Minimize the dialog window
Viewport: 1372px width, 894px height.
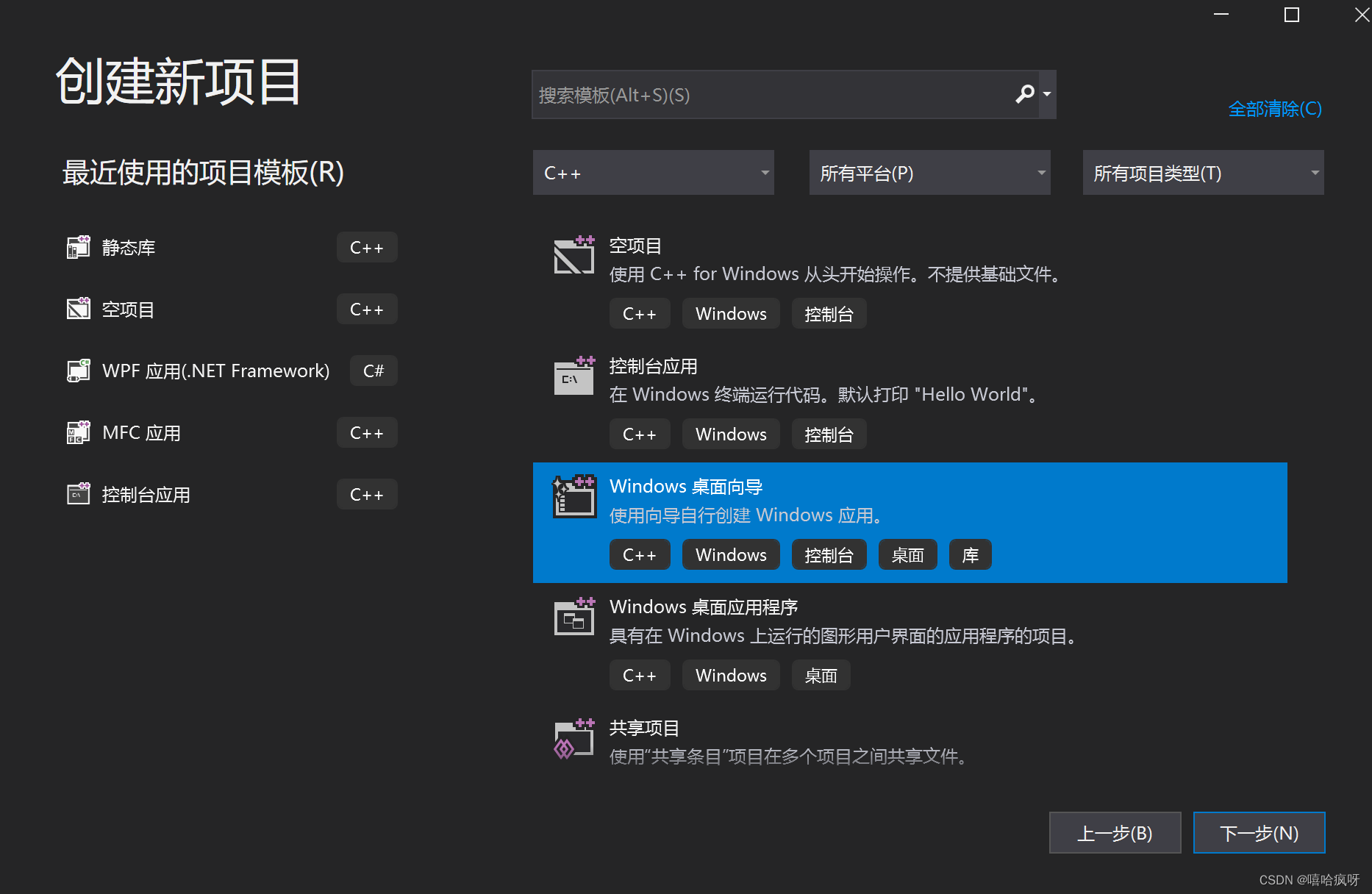pyautogui.click(x=1221, y=15)
